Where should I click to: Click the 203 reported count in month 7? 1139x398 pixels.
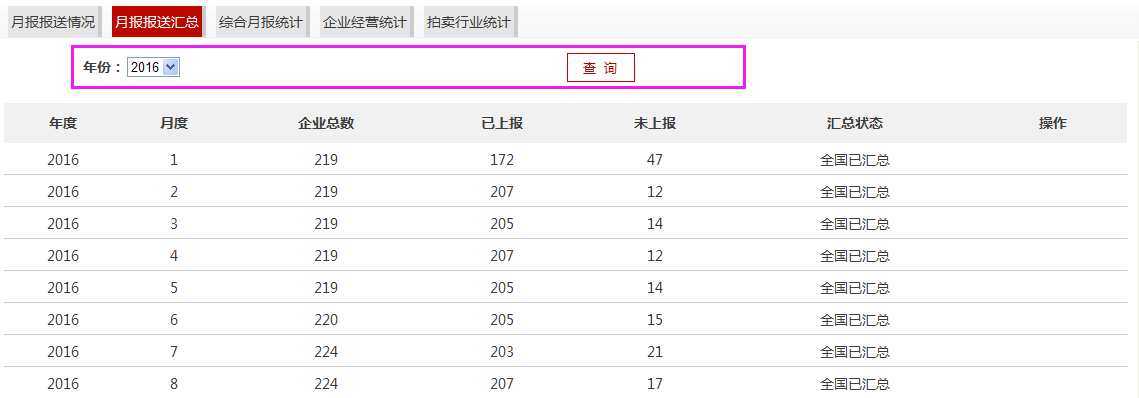click(502, 352)
